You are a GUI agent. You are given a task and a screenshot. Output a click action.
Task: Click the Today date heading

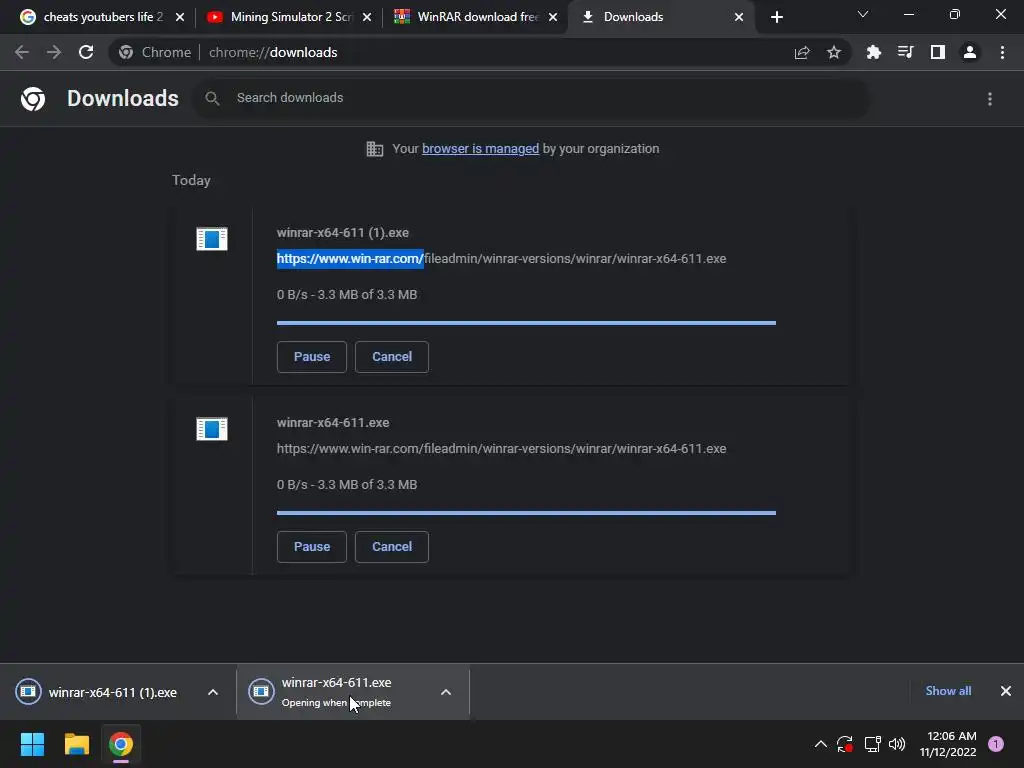pos(191,180)
